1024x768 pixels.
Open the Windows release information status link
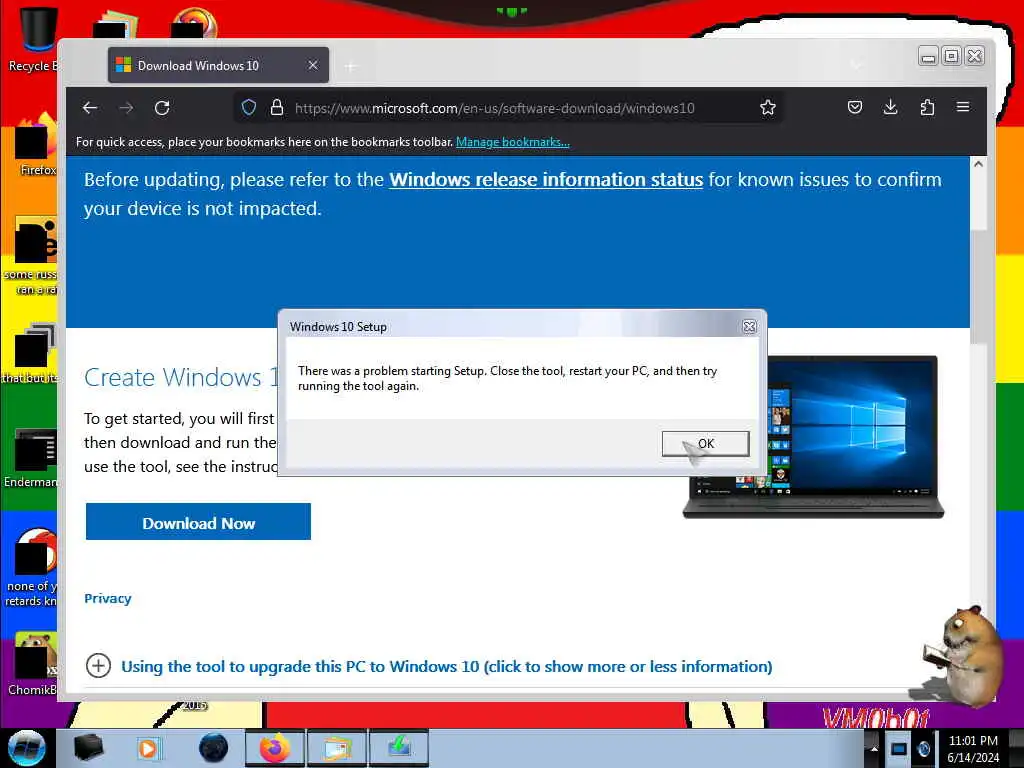point(546,180)
